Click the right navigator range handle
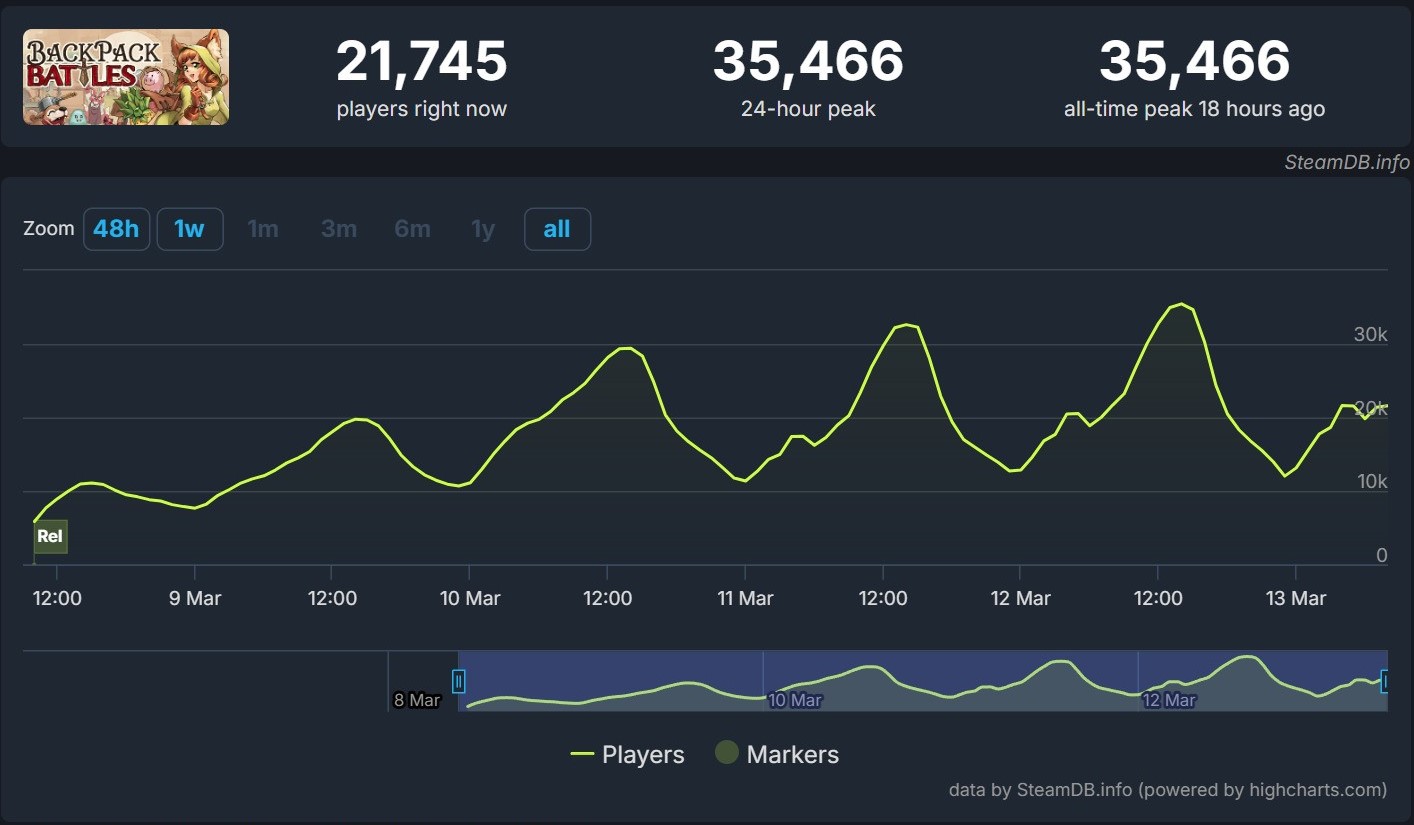1414x825 pixels. tap(1385, 681)
